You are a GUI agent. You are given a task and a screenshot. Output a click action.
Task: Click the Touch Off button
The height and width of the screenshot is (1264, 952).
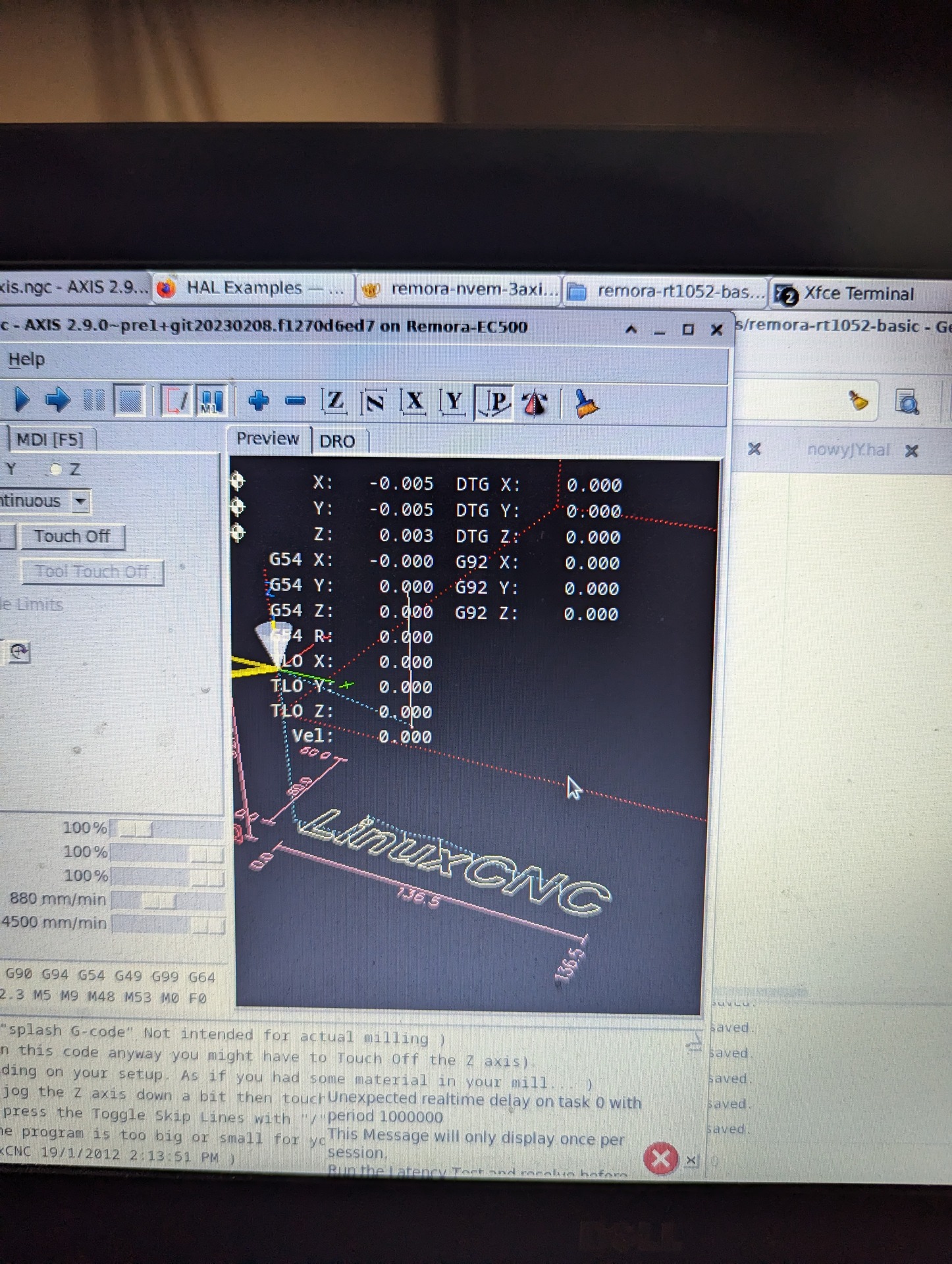[72, 537]
